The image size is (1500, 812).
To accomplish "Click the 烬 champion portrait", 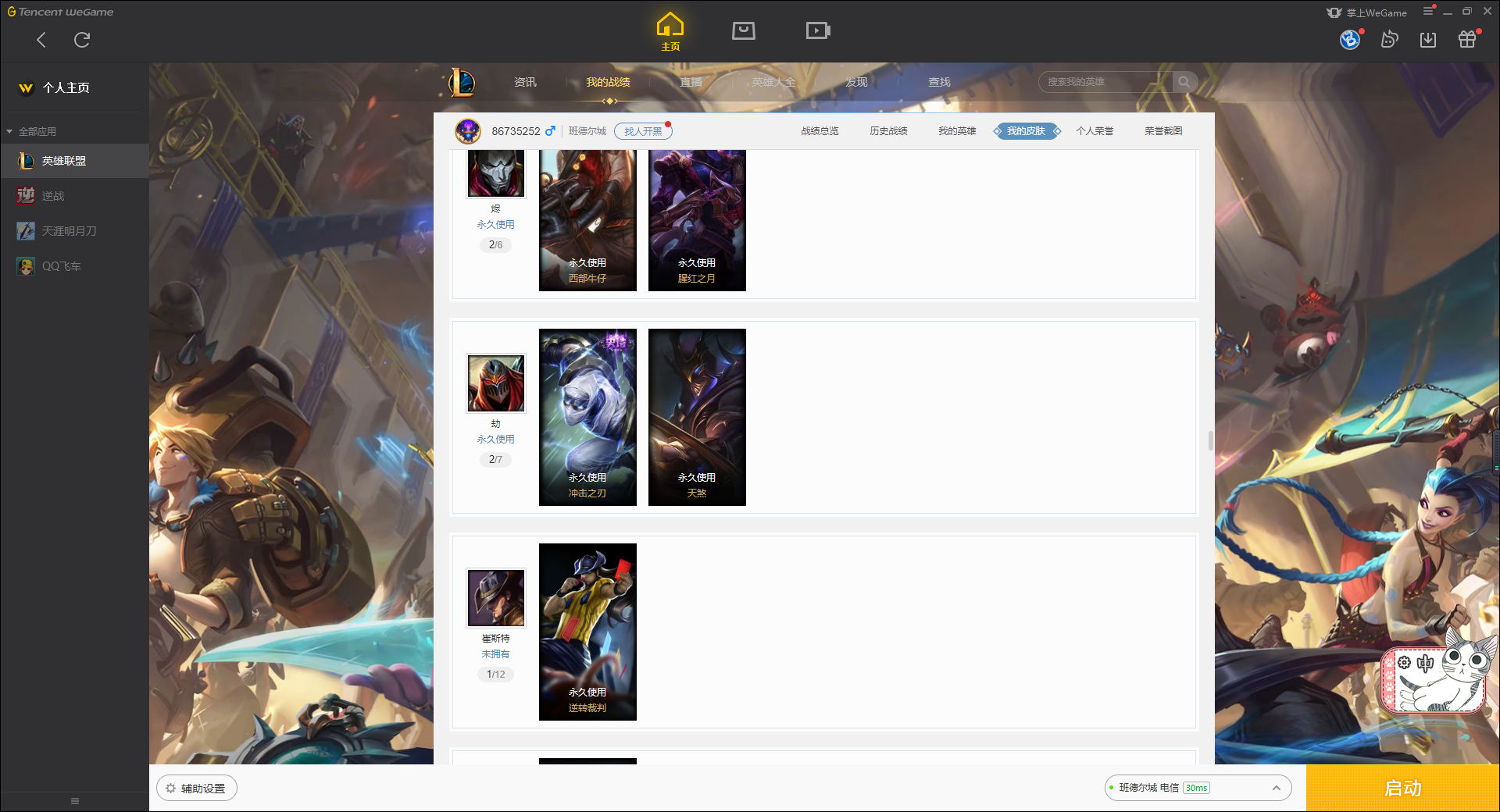I will point(496,173).
